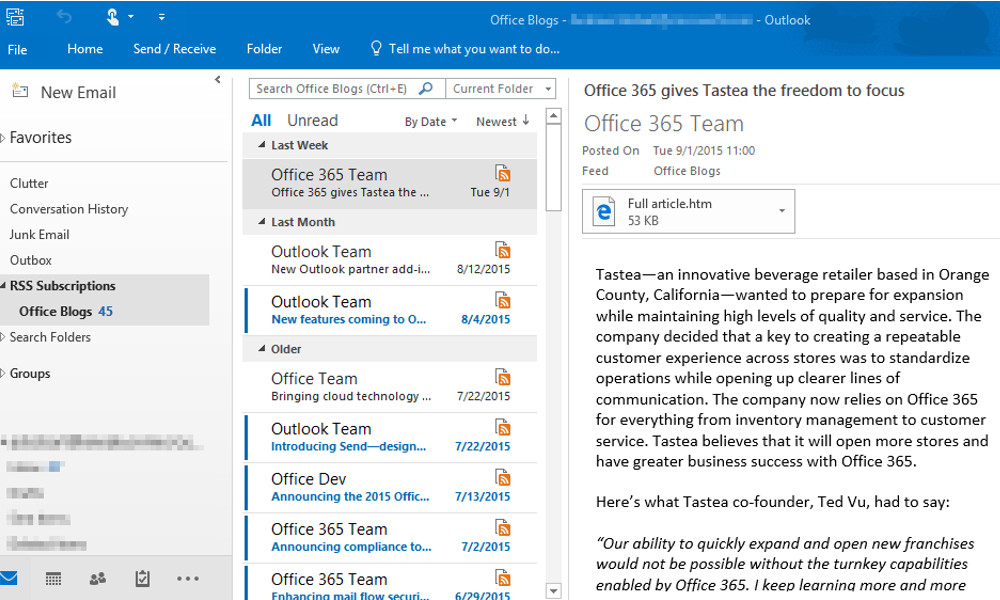
Task: Go to the Outbox folder
Action: click(31, 260)
